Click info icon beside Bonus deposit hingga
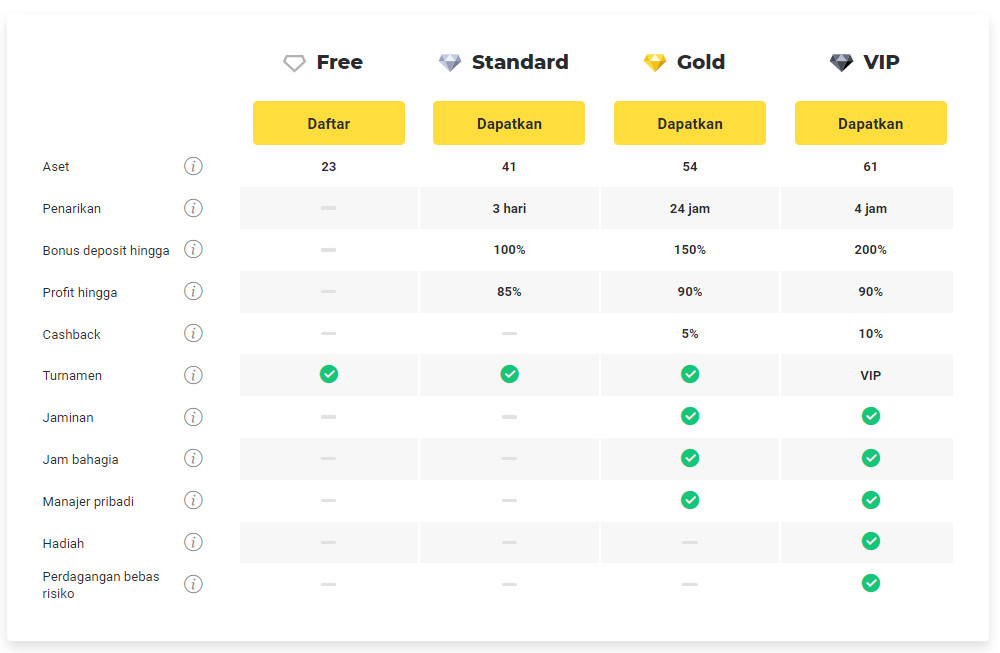This screenshot has height=653, width=1000. point(193,249)
